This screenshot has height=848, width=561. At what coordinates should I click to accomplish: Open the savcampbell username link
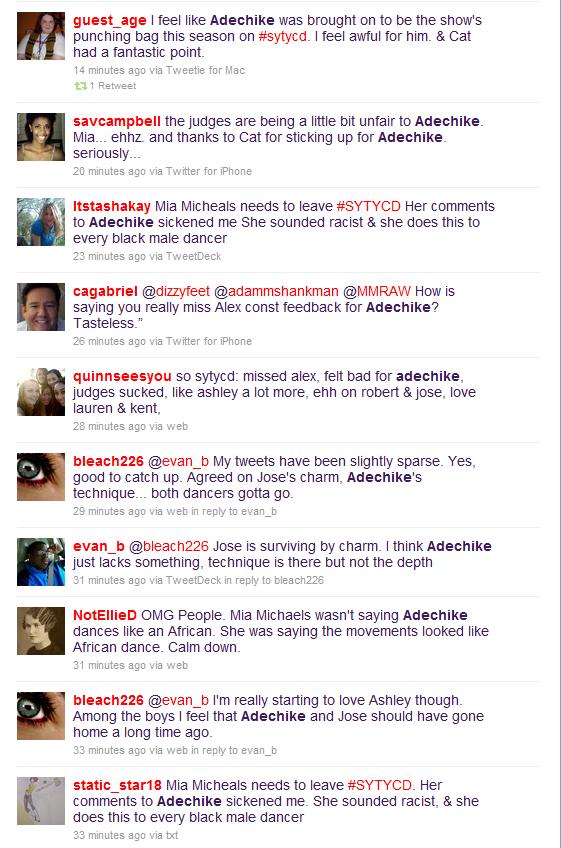click(x=117, y=121)
